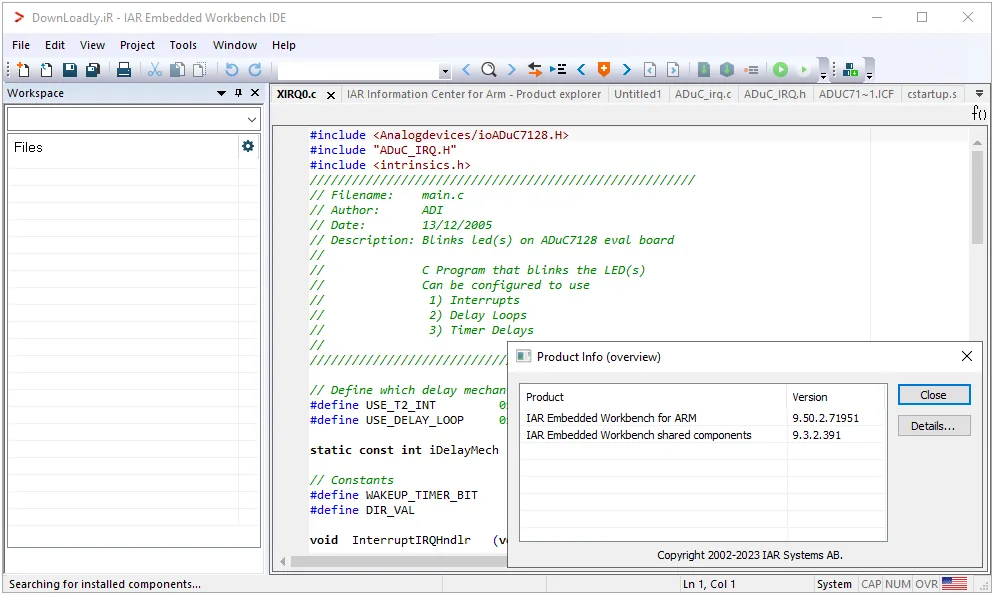Cut selected text with the scissors icon

tap(154, 70)
